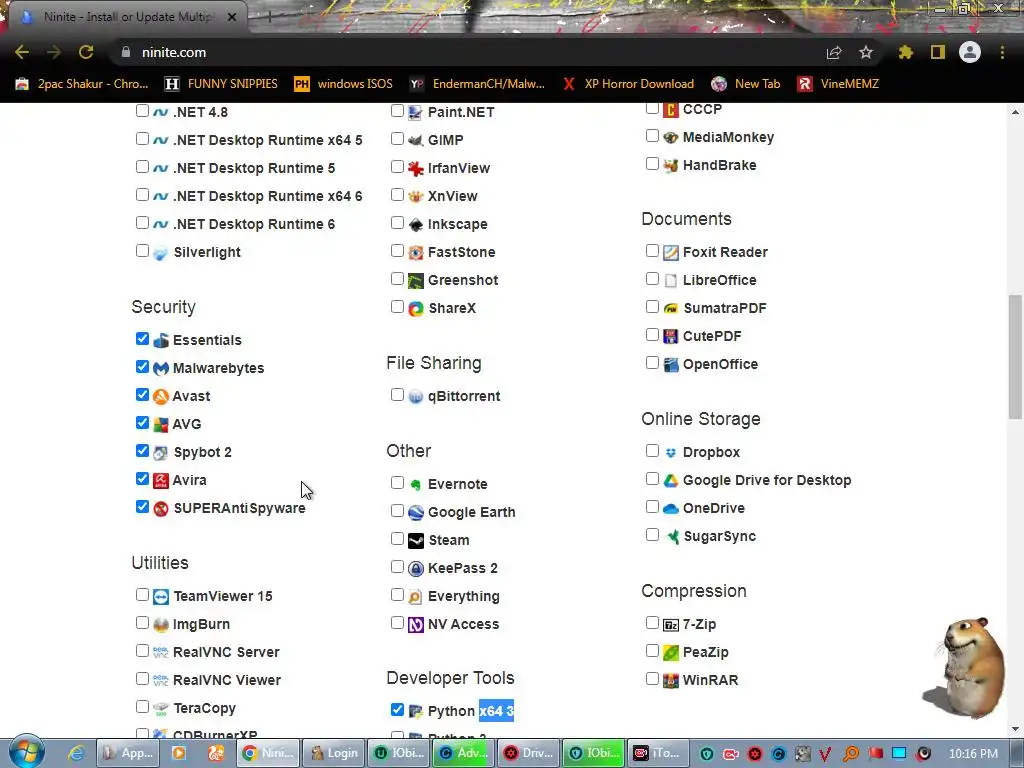Check the Paint.NET checkbox
The width and height of the screenshot is (1024, 768).
click(x=397, y=110)
